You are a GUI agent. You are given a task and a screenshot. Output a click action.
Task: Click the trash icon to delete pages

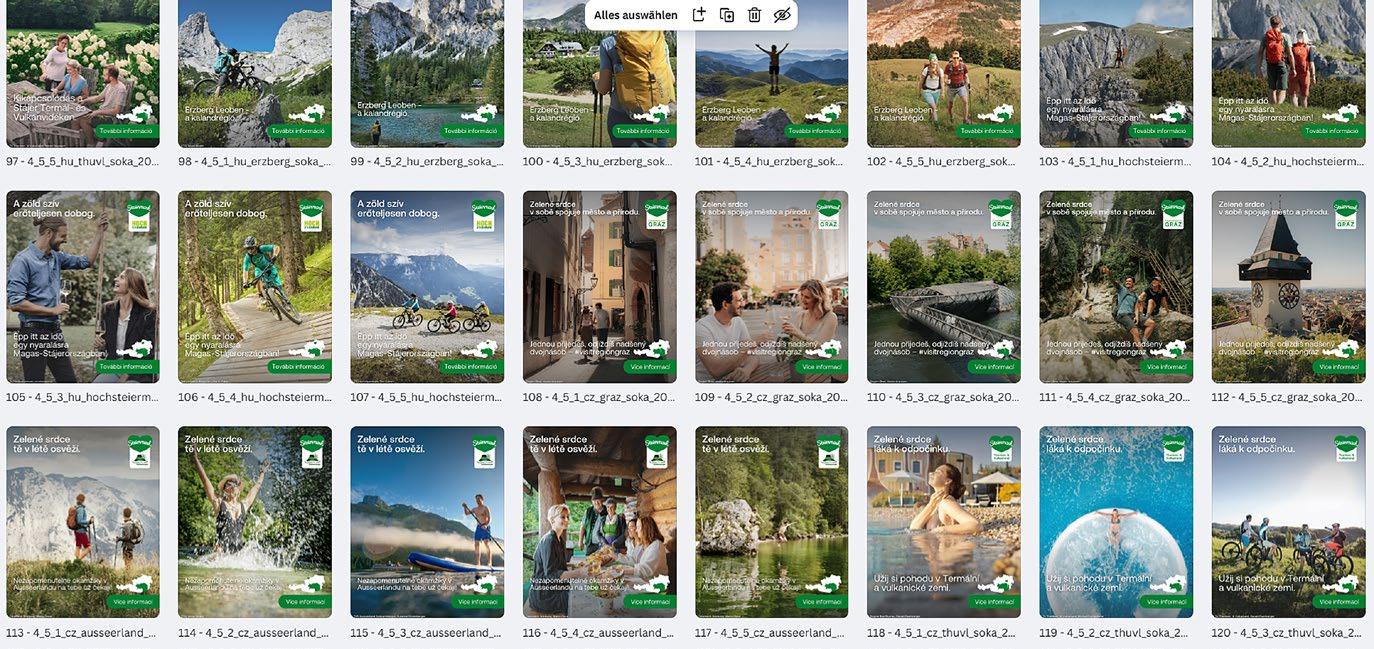(x=754, y=15)
